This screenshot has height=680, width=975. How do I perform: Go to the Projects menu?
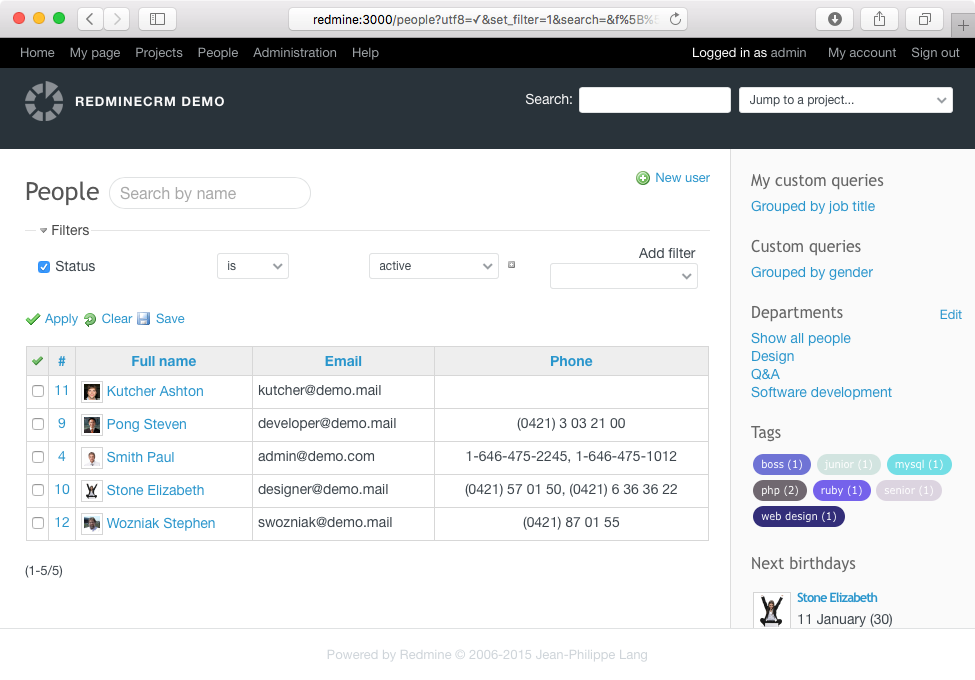pos(159,53)
